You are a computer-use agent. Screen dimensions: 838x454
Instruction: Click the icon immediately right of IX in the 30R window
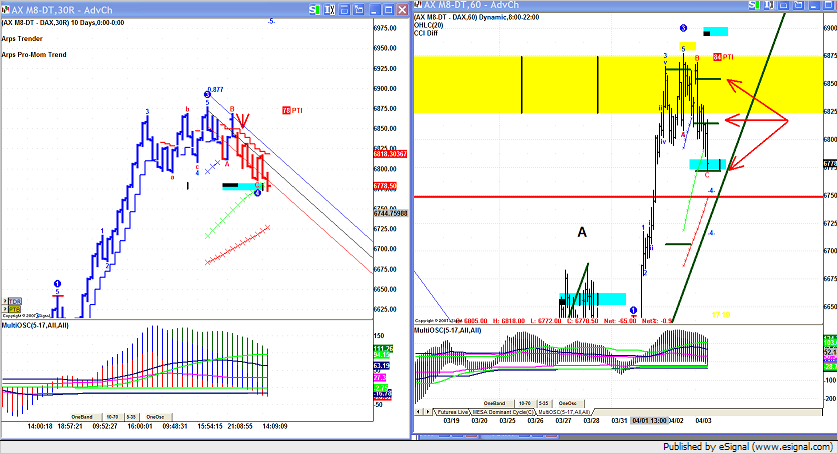(345, 9)
